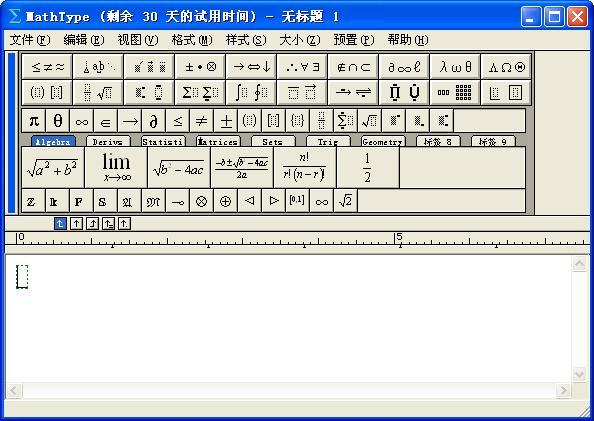Open the logical symbols palette (∴∀∃)
The width and height of the screenshot is (594, 421).
coord(302,67)
